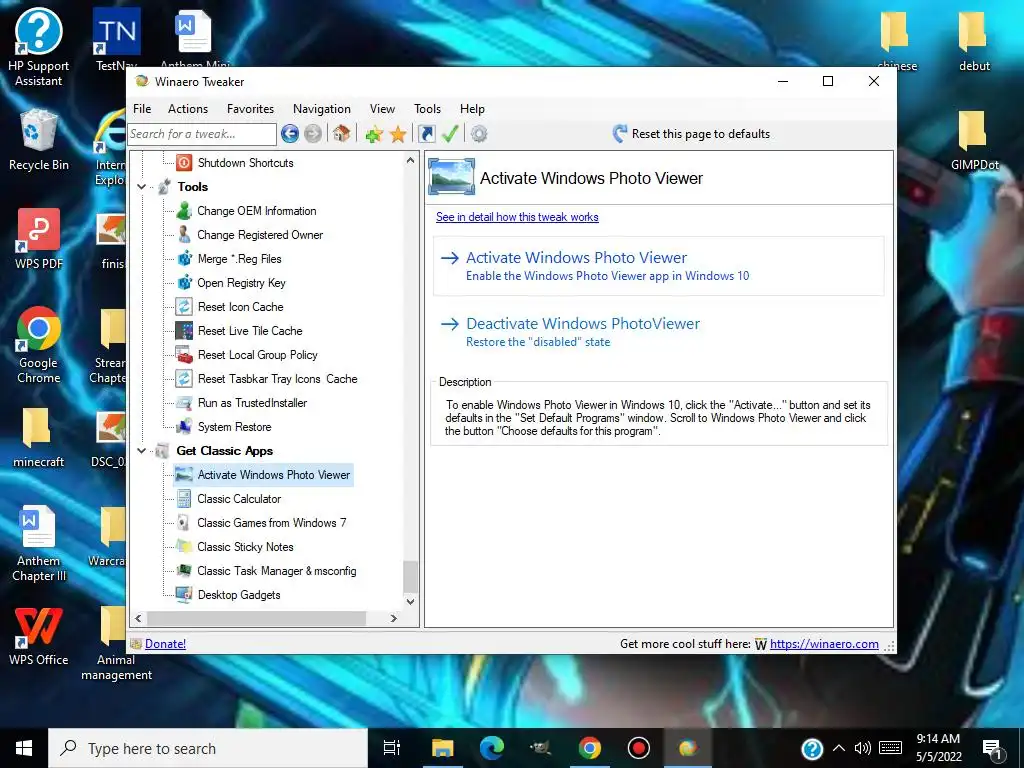
Task: Select the minecraft folder on desktop
Action: point(39,438)
